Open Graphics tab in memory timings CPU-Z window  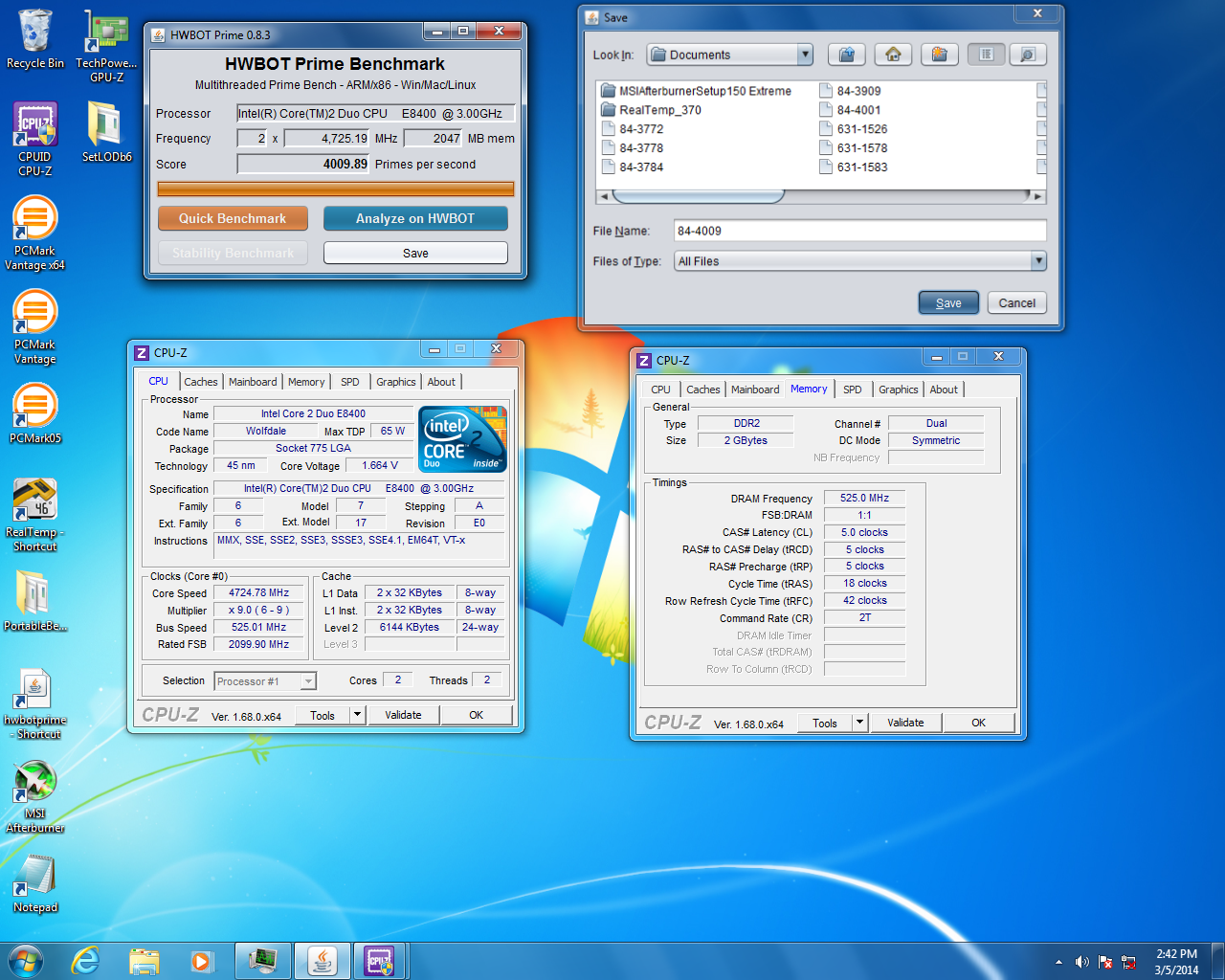(899, 390)
